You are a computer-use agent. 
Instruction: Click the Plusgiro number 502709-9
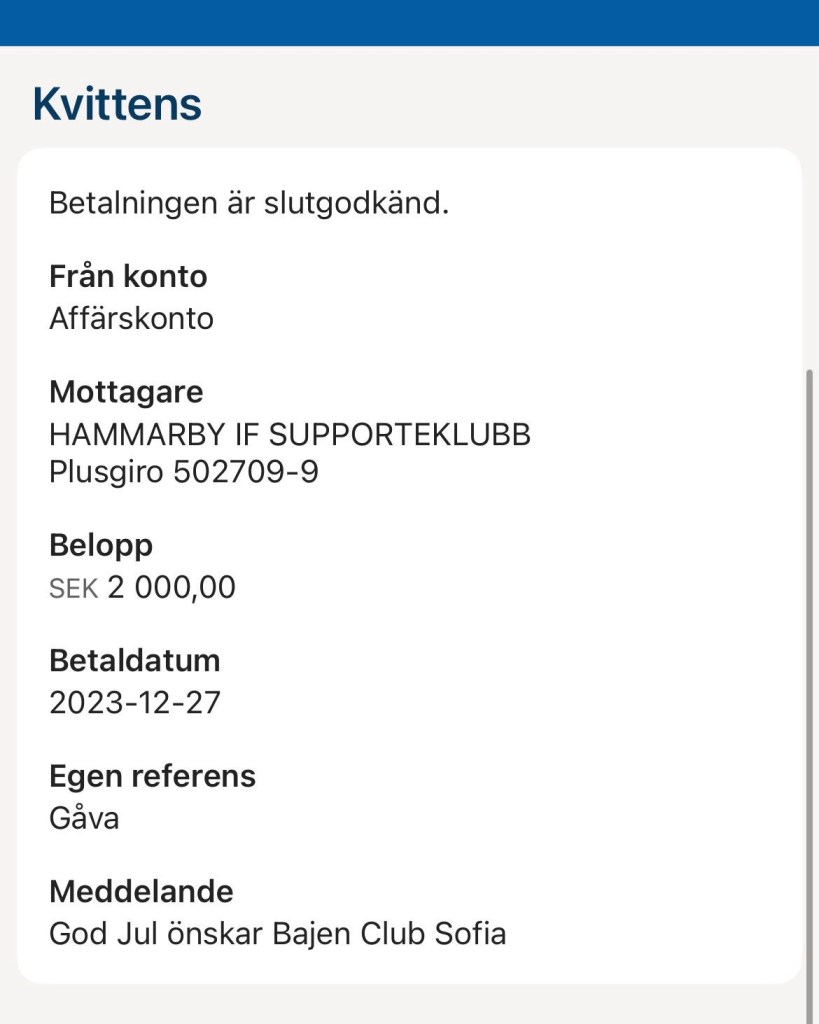(x=246, y=472)
